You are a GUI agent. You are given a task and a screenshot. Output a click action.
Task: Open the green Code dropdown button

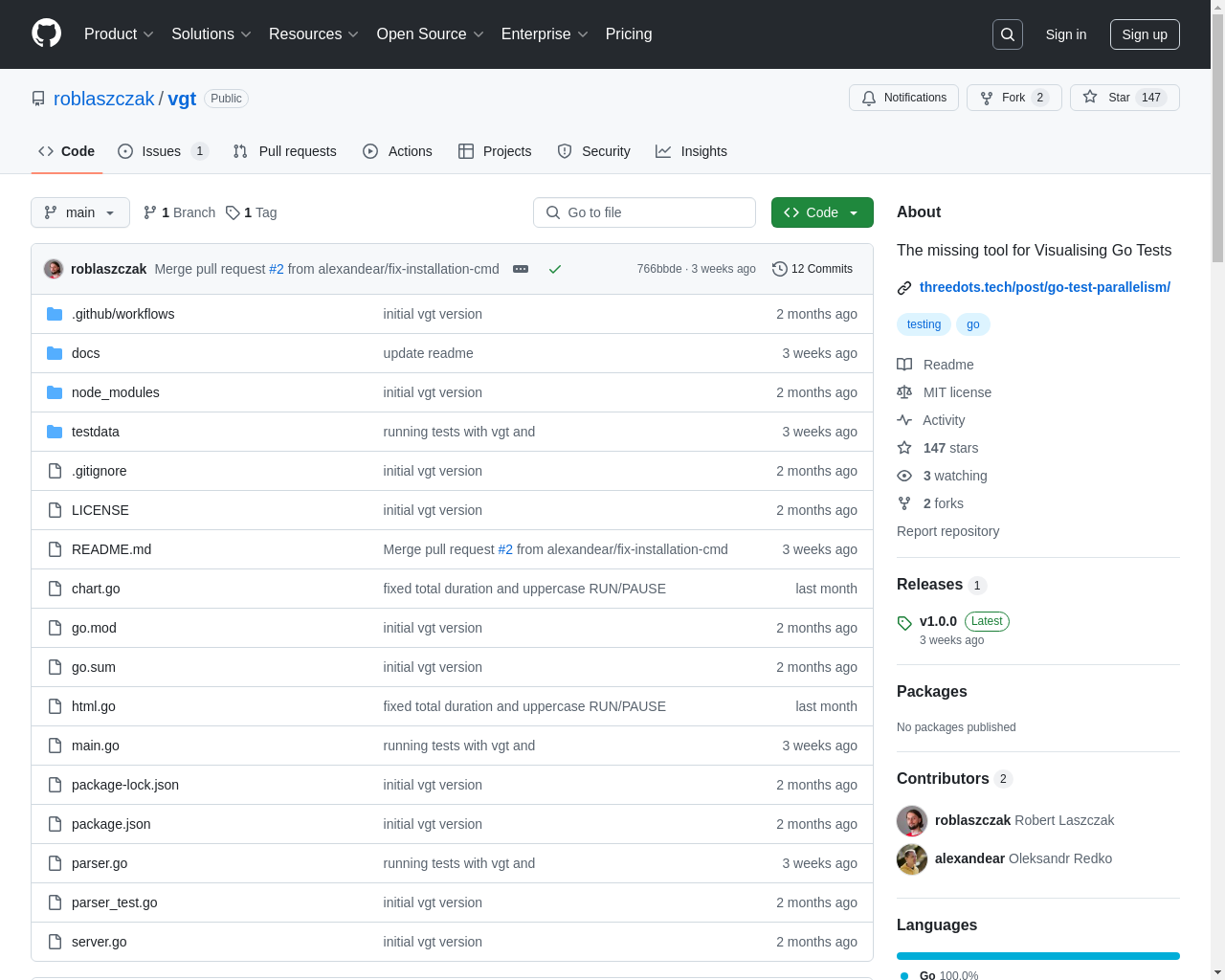pyautogui.click(x=822, y=212)
